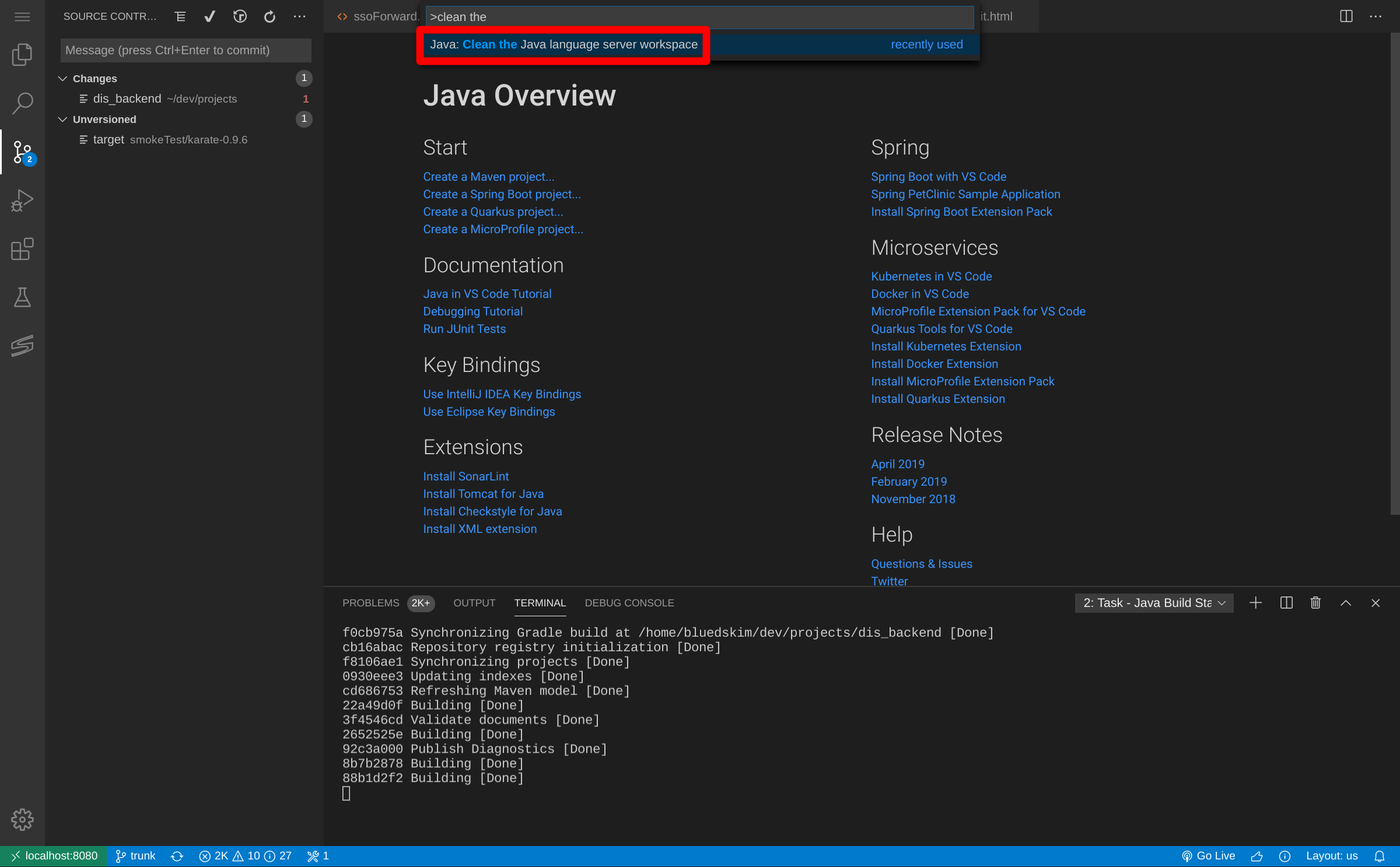Maximize the terminal panel with chevron up
The width and height of the screenshot is (1400, 867).
pos(1346,603)
